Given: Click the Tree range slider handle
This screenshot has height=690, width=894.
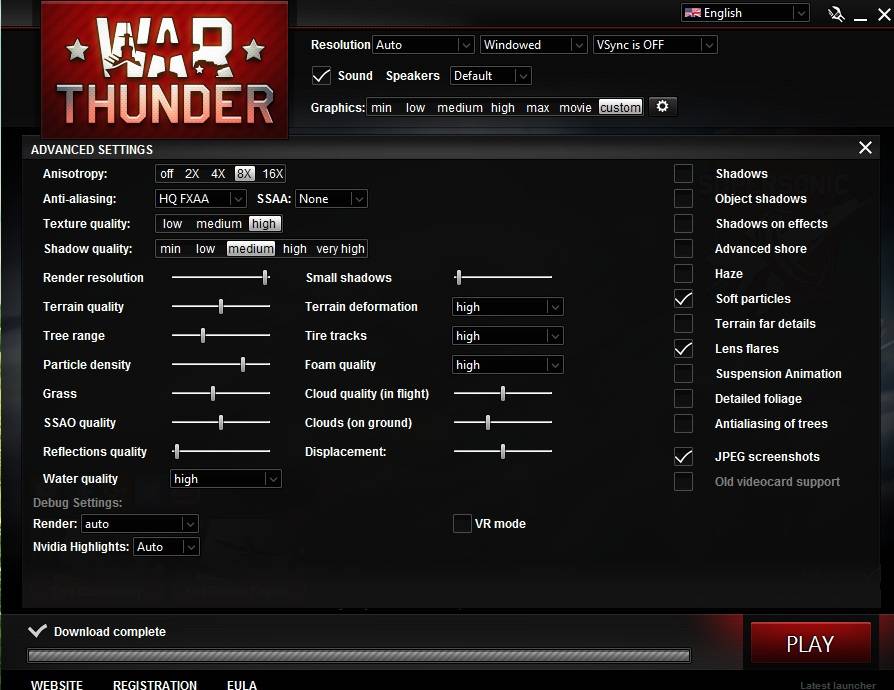Looking at the screenshot, I should click(203, 335).
